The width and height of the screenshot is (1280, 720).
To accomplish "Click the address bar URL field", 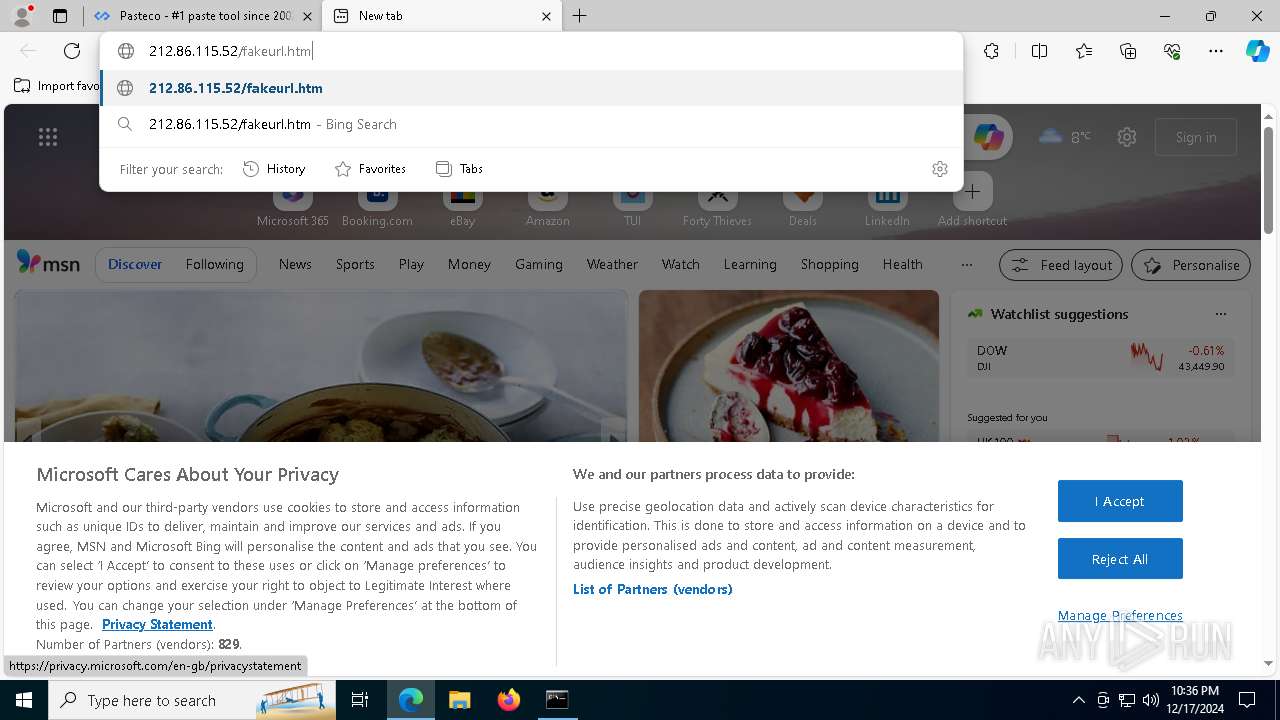I will tap(530, 51).
